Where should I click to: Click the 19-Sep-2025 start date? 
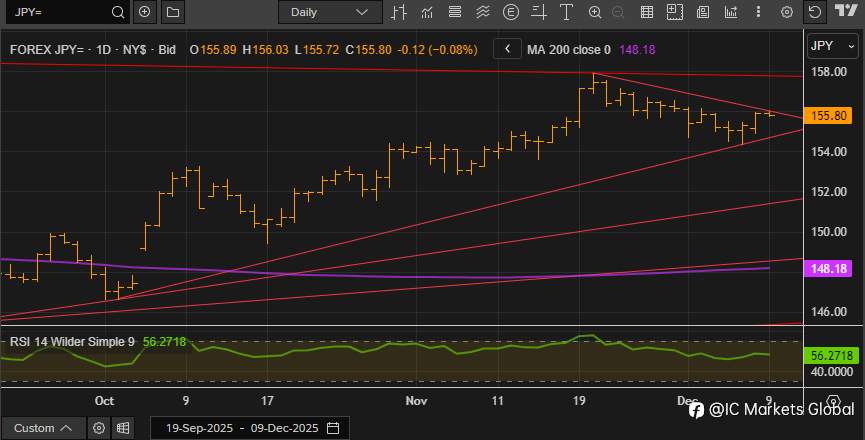(199, 428)
